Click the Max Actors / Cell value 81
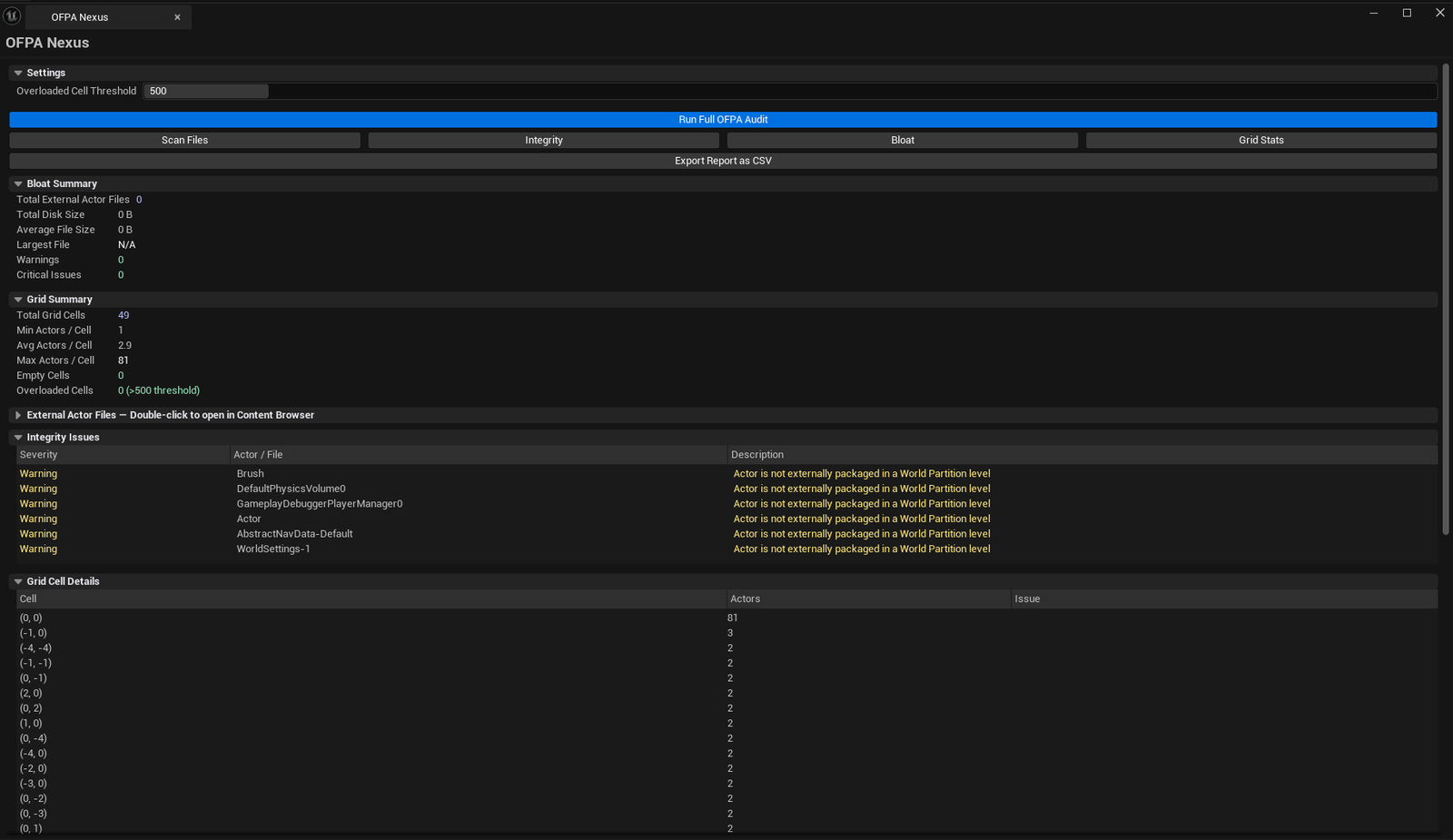The image size is (1453, 840). [124, 361]
